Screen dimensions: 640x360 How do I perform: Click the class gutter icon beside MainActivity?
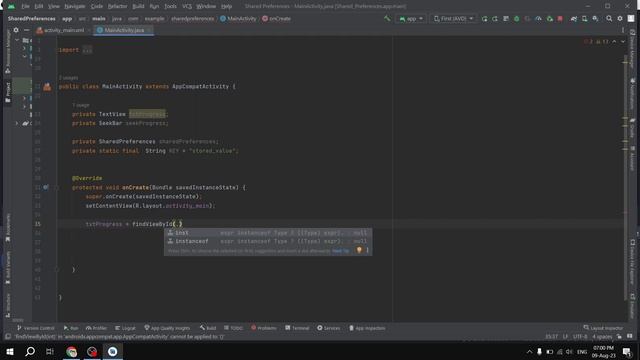click(47, 87)
